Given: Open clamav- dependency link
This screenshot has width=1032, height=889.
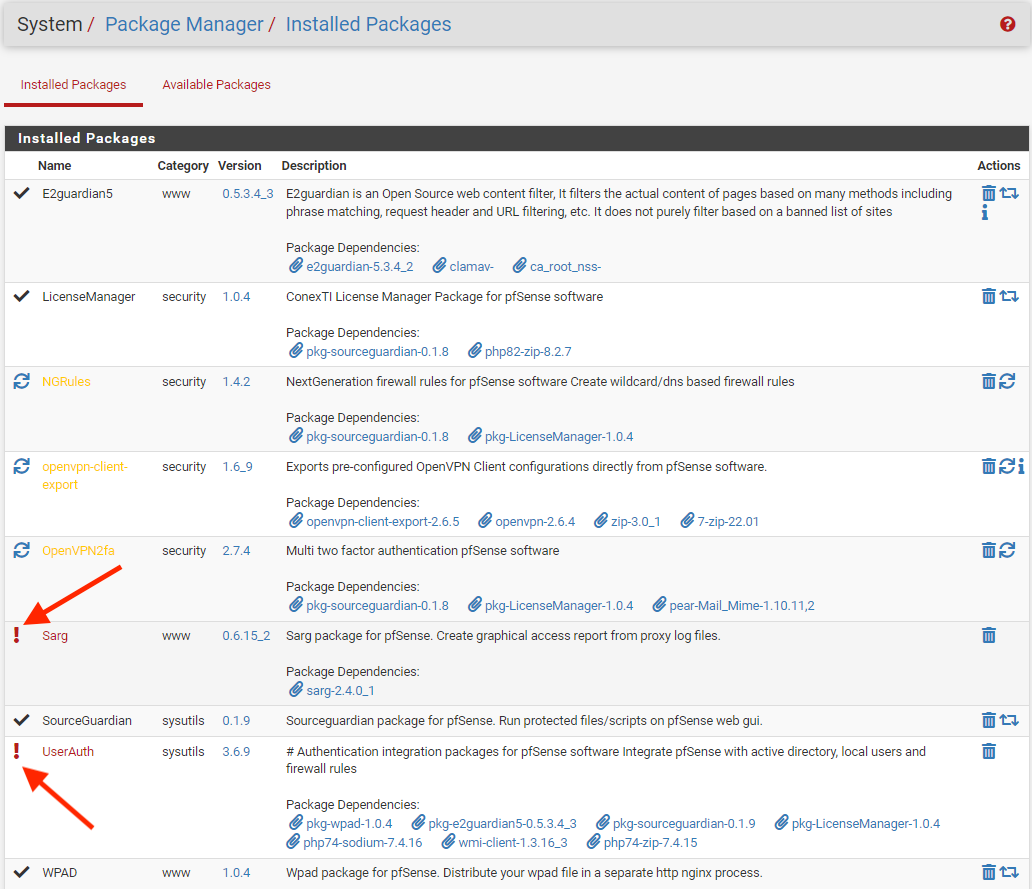Looking at the screenshot, I should [471, 267].
